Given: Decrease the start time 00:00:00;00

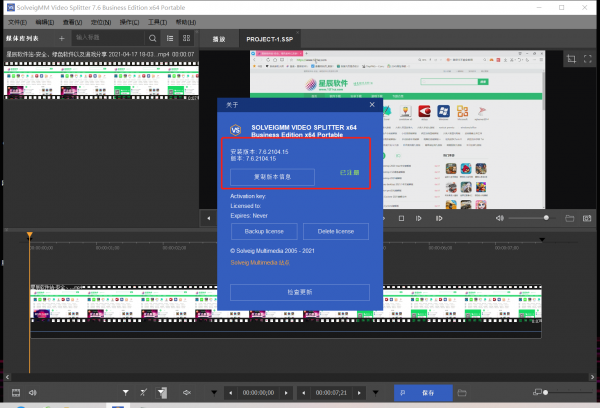Looking at the screenshot, I should pyautogui.click(x=230, y=393).
